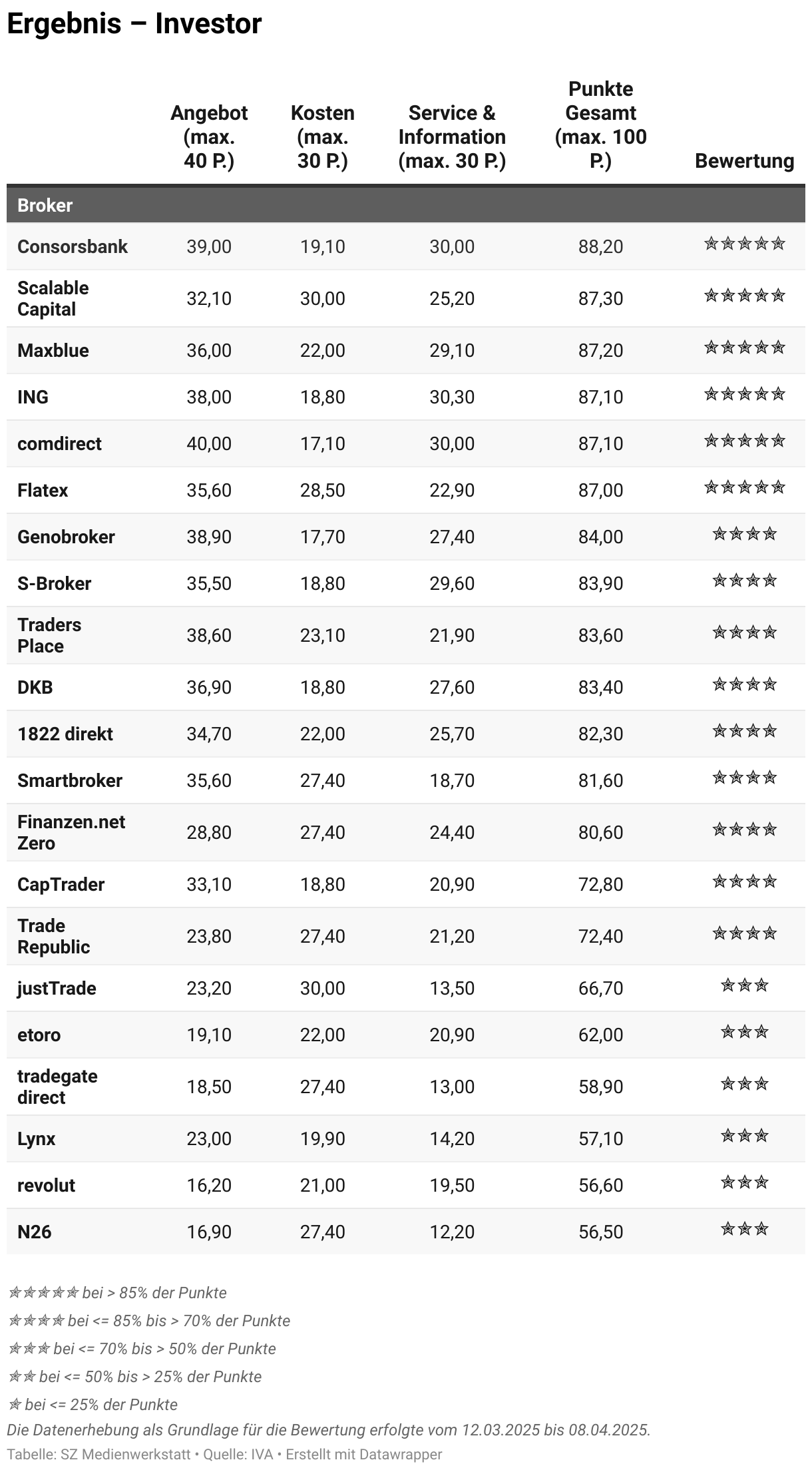Click the comdirect Angebot score 40,00
The height and width of the screenshot is (1470, 812).
(x=209, y=443)
